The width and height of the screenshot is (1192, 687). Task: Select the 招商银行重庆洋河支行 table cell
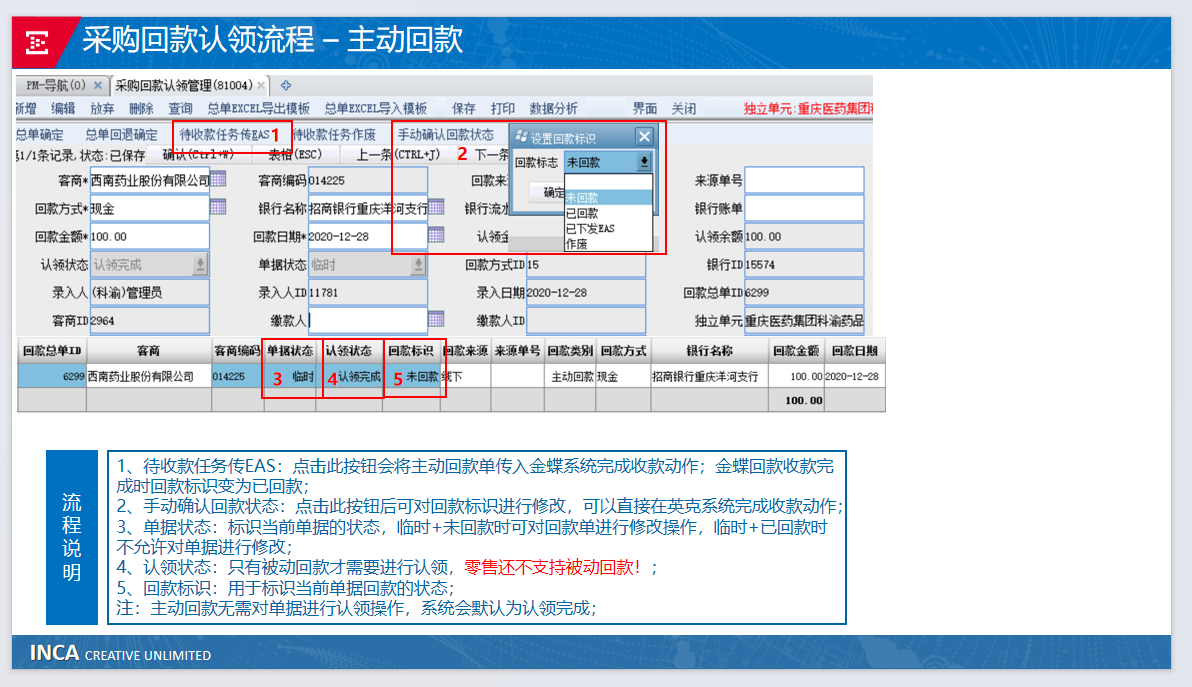tap(709, 376)
